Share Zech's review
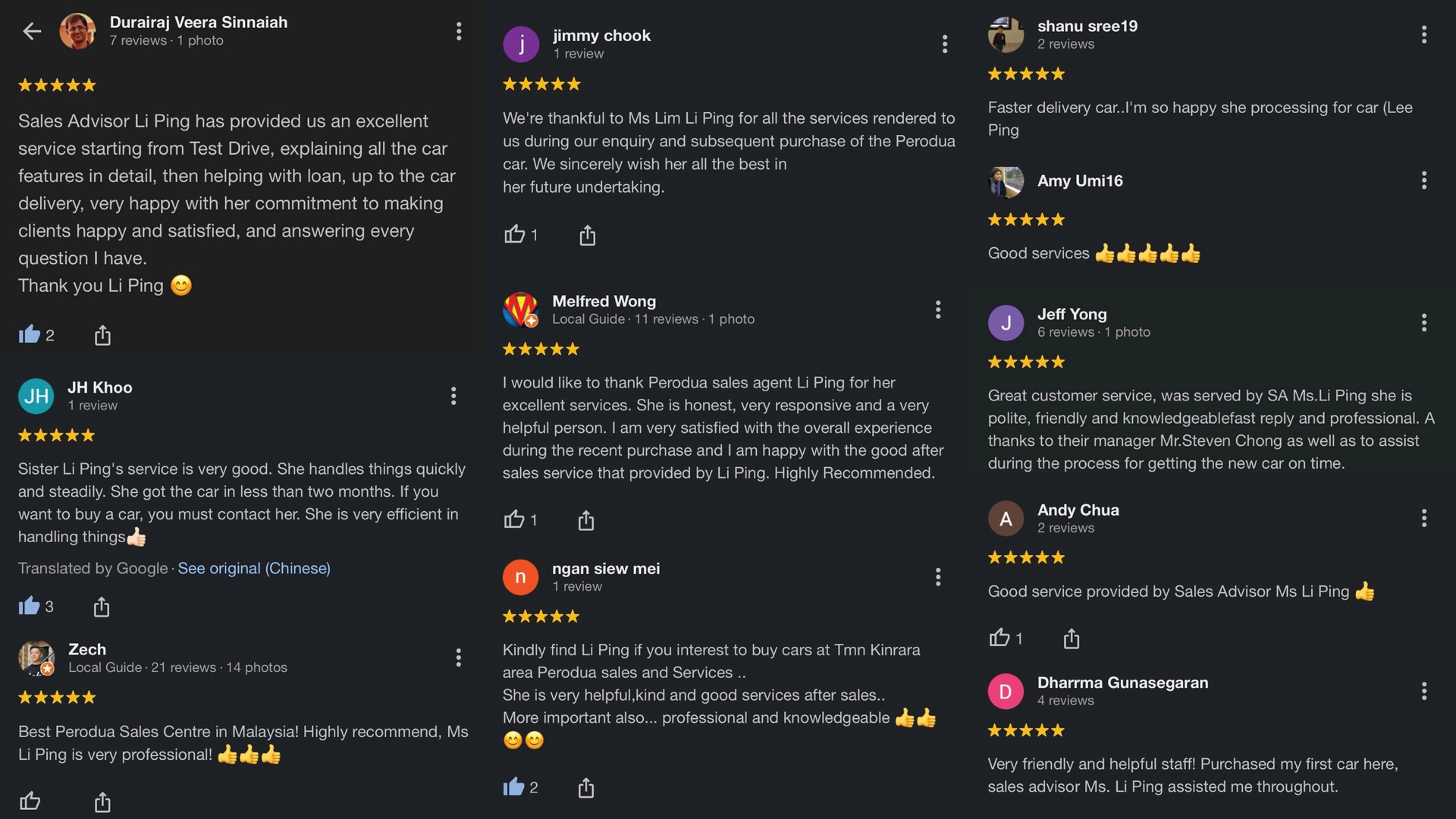 point(102,802)
